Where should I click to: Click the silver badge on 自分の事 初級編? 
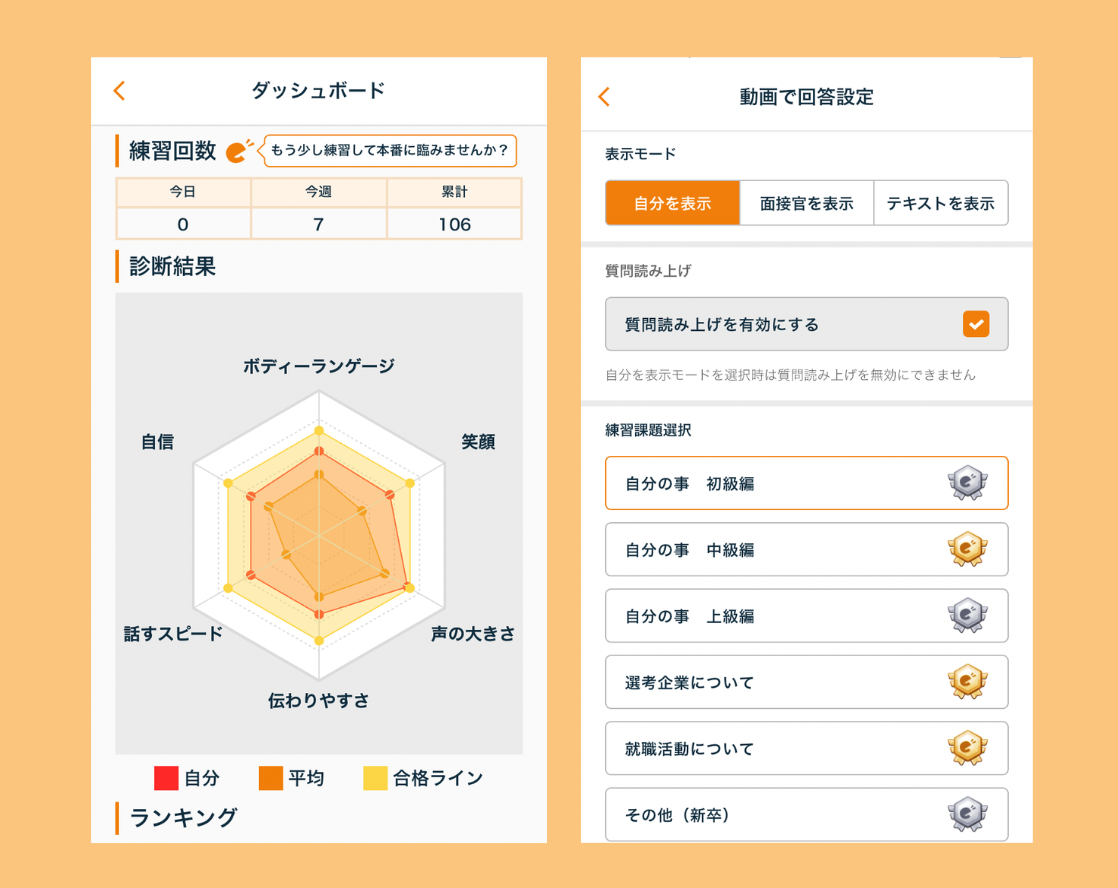966,484
